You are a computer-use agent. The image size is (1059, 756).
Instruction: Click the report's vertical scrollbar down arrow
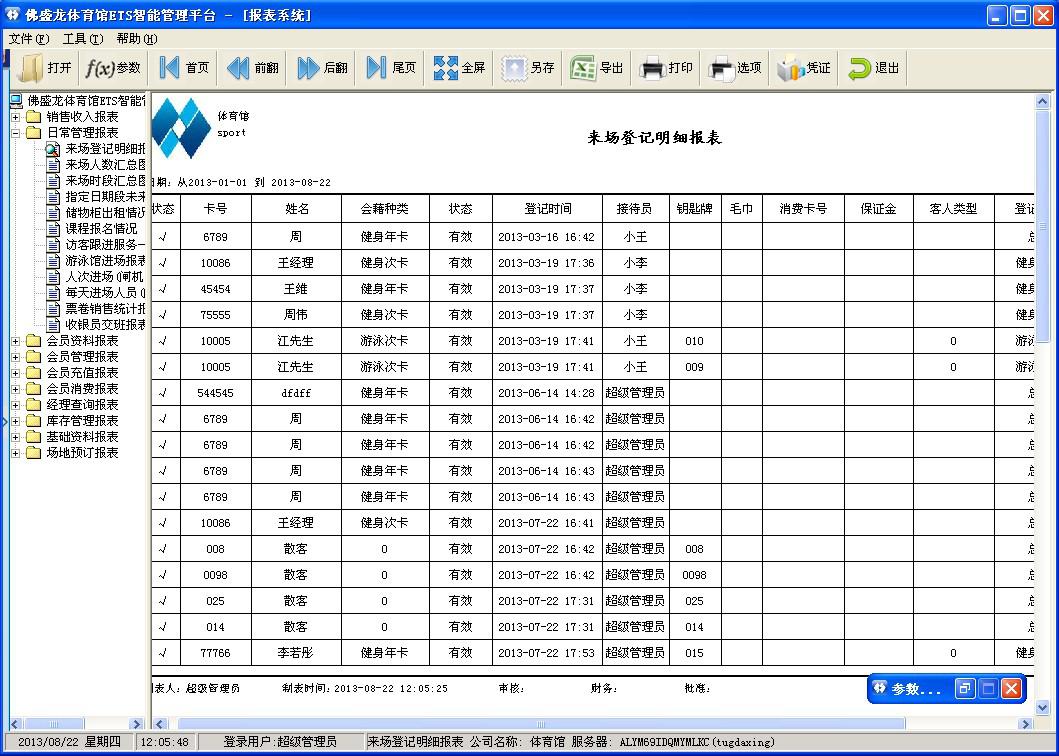(x=1042, y=707)
